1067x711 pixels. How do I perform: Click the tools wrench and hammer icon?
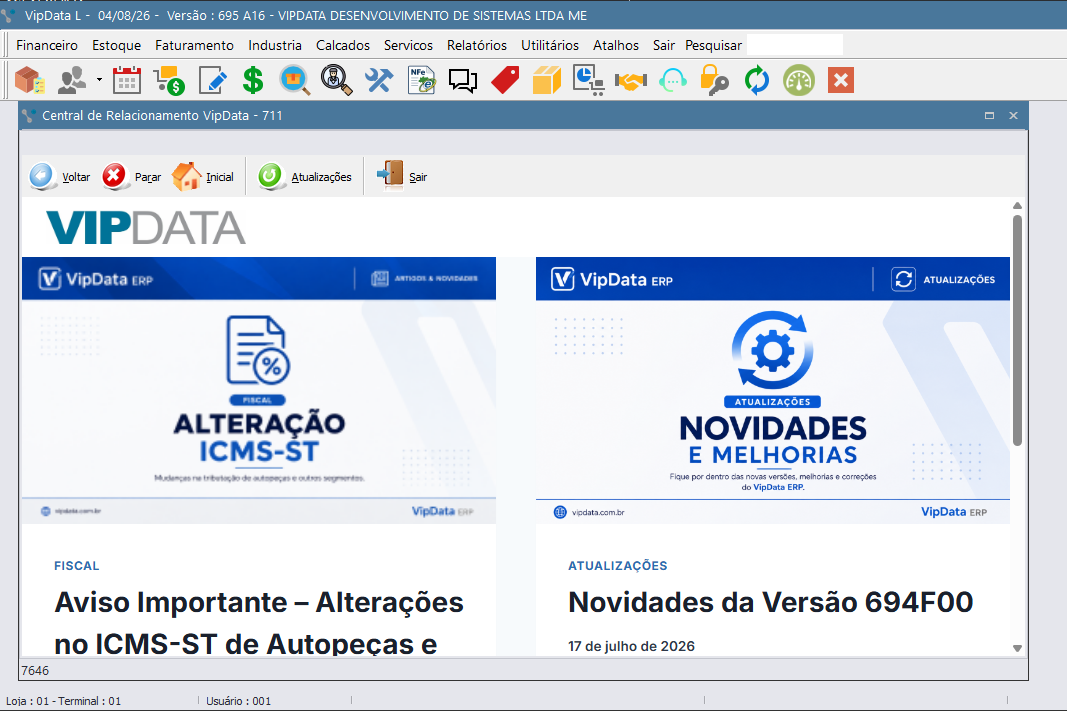point(378,80)
